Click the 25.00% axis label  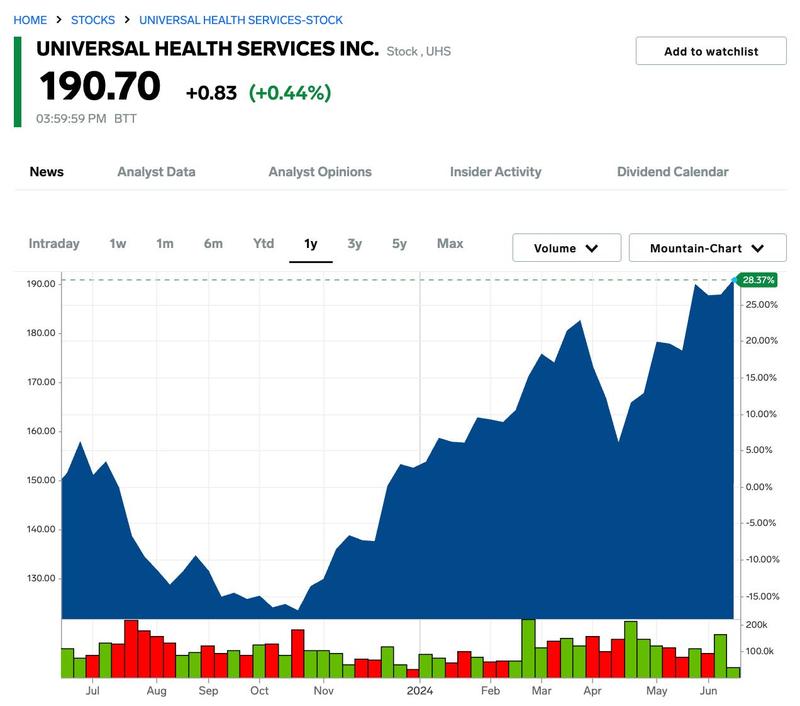coord(762,305)
